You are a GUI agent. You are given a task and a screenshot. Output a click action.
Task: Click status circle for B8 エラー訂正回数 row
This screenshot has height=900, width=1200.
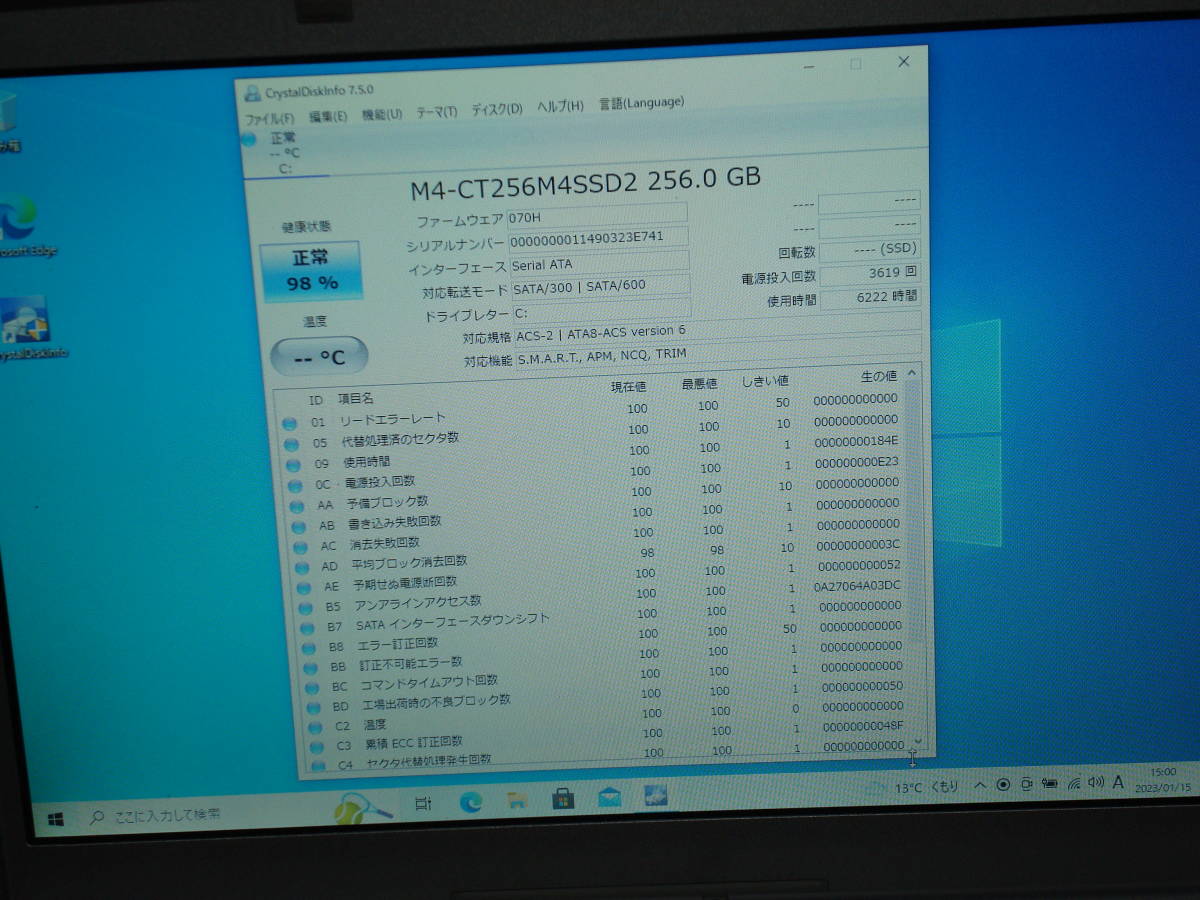tap(310, 648)
